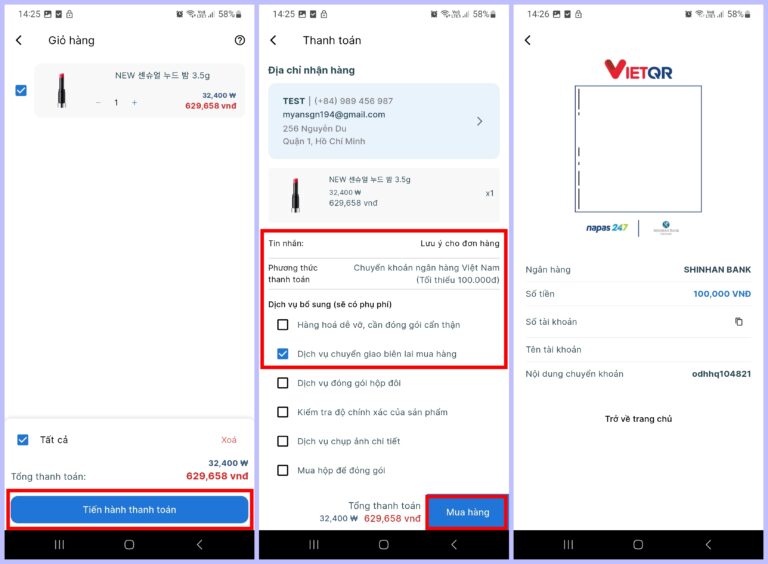Open the Tin nhắn order note field
The image size is (768, 564).
coord(384,243)
